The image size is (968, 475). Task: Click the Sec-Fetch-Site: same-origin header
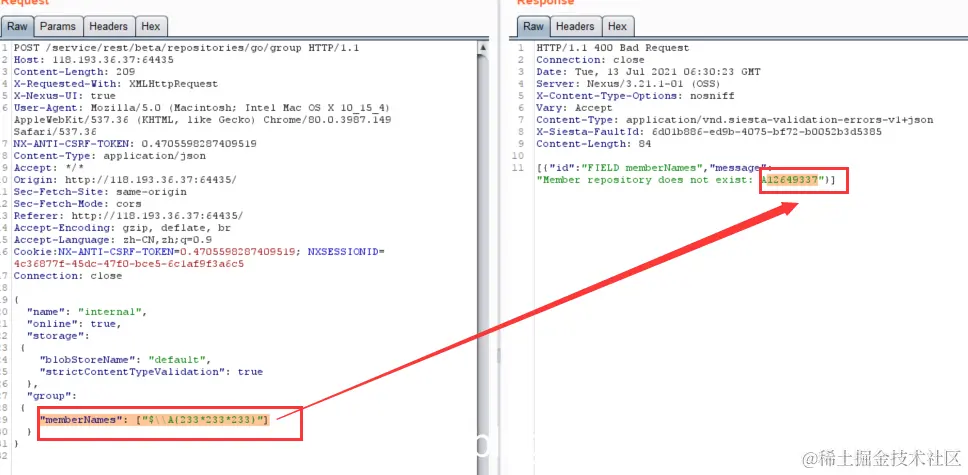point(102,191)
